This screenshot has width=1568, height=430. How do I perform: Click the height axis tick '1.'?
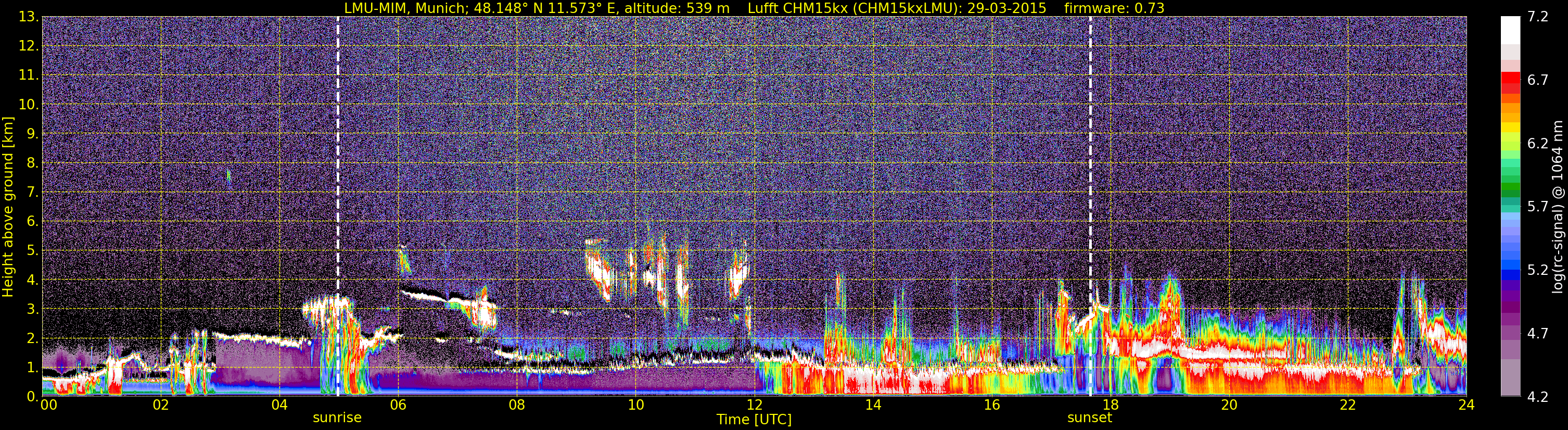[x=32, y=368]
